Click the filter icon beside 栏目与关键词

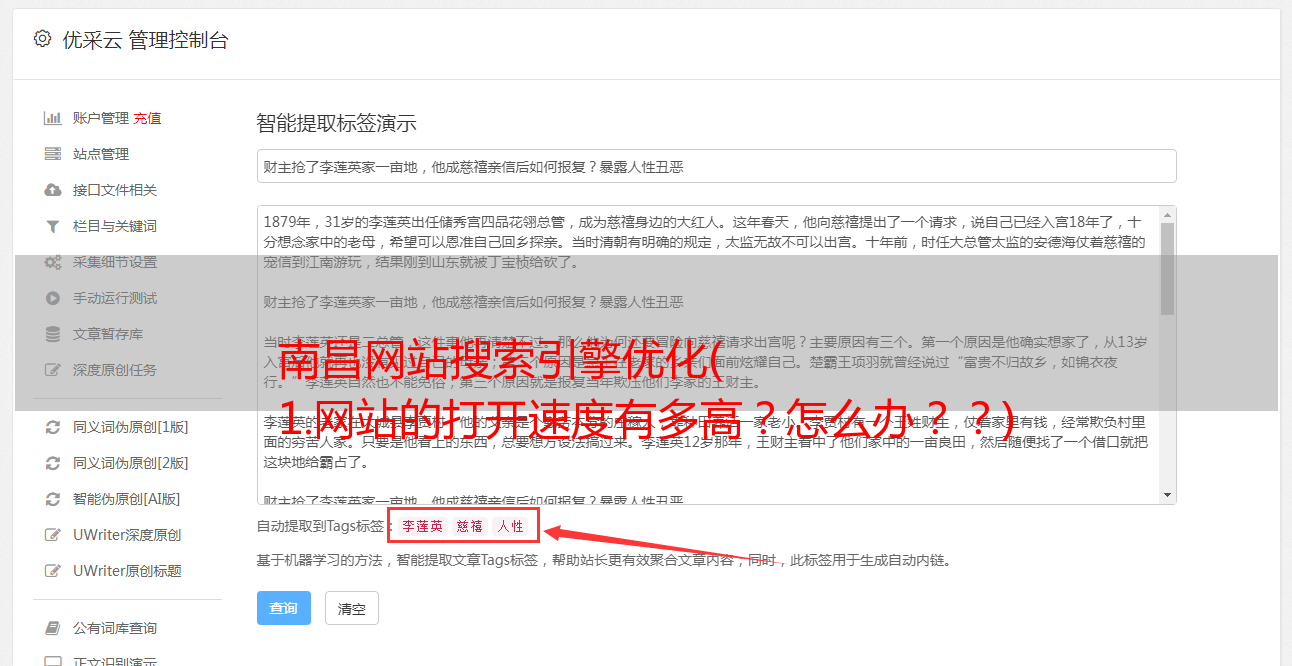click(53, 226)
